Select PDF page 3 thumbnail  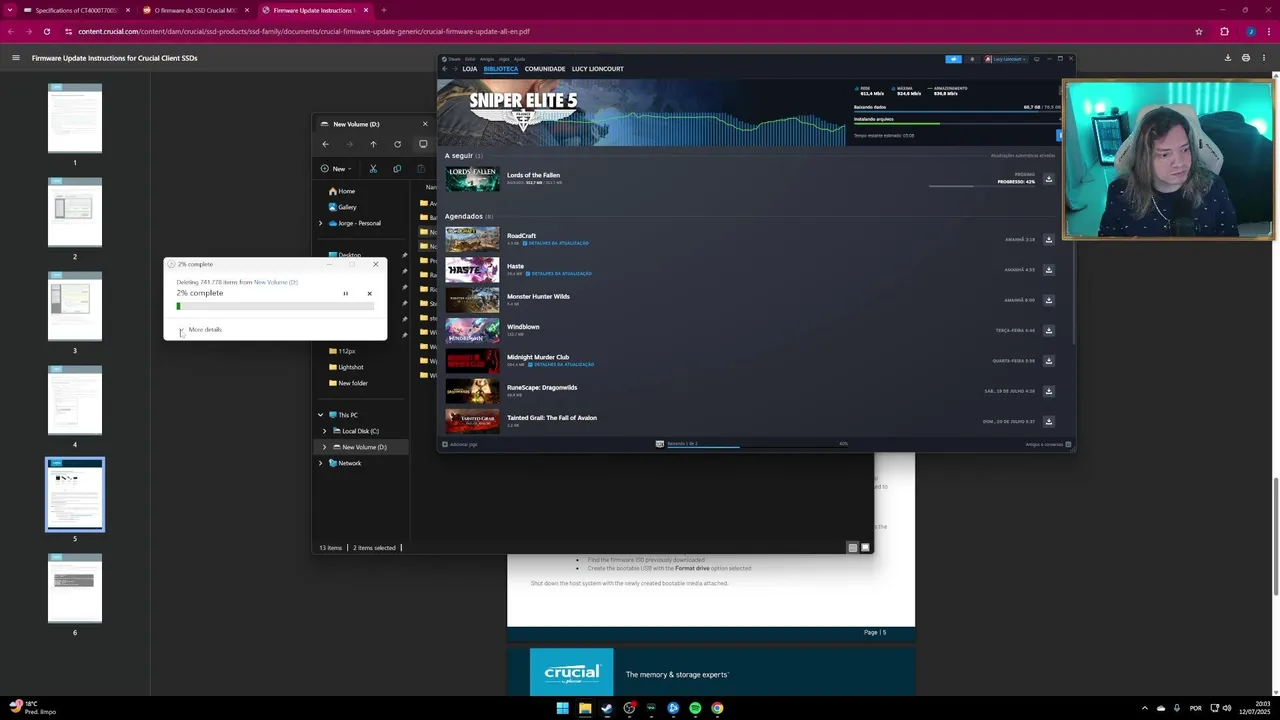click(75, 306)
